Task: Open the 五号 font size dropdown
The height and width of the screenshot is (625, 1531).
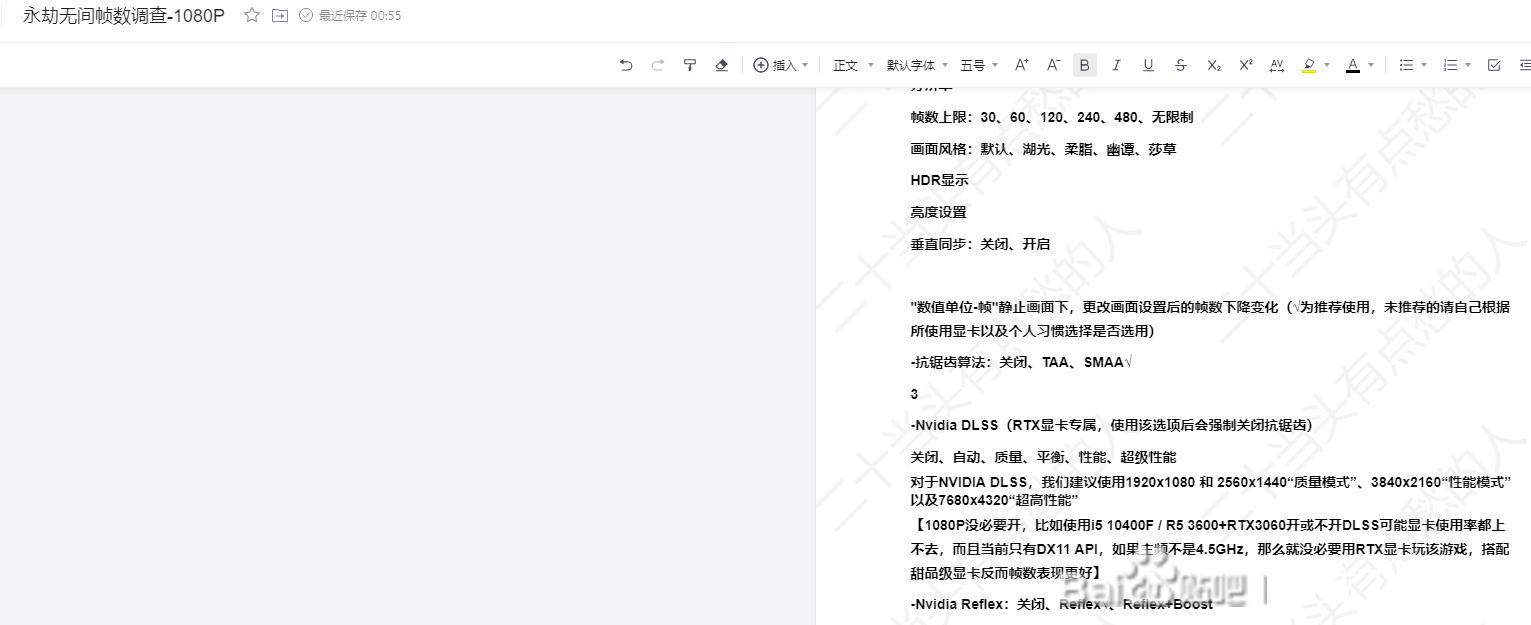Action: [x=979, y=65]
